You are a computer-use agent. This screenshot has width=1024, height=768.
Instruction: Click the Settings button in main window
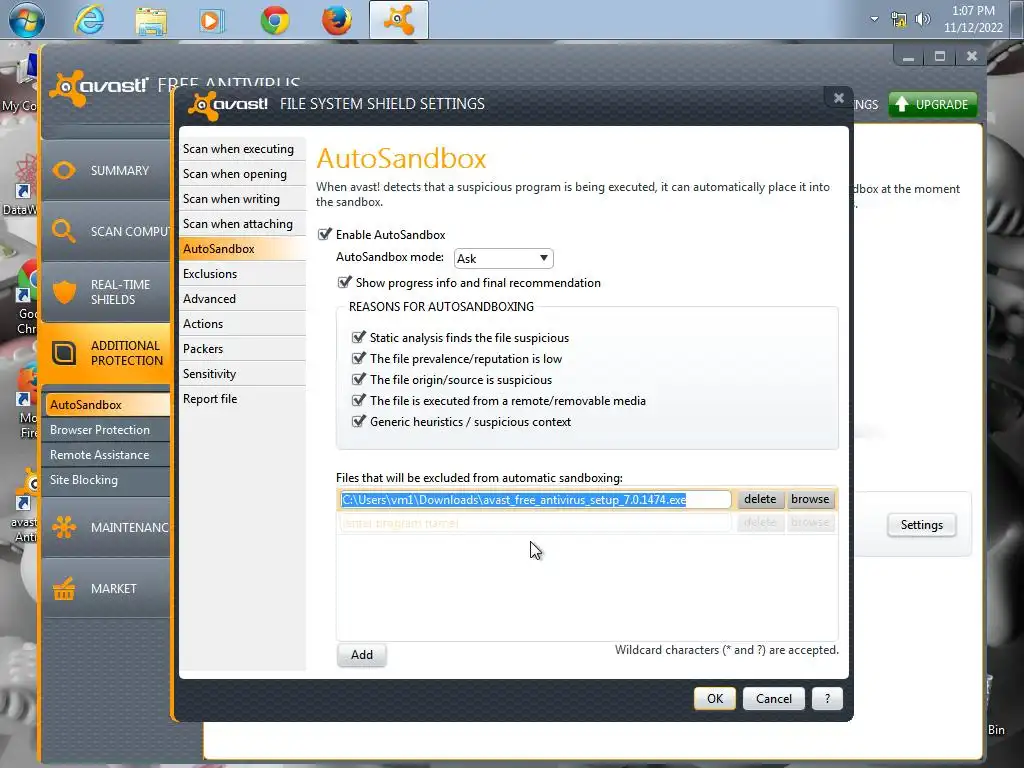[921, 525]
